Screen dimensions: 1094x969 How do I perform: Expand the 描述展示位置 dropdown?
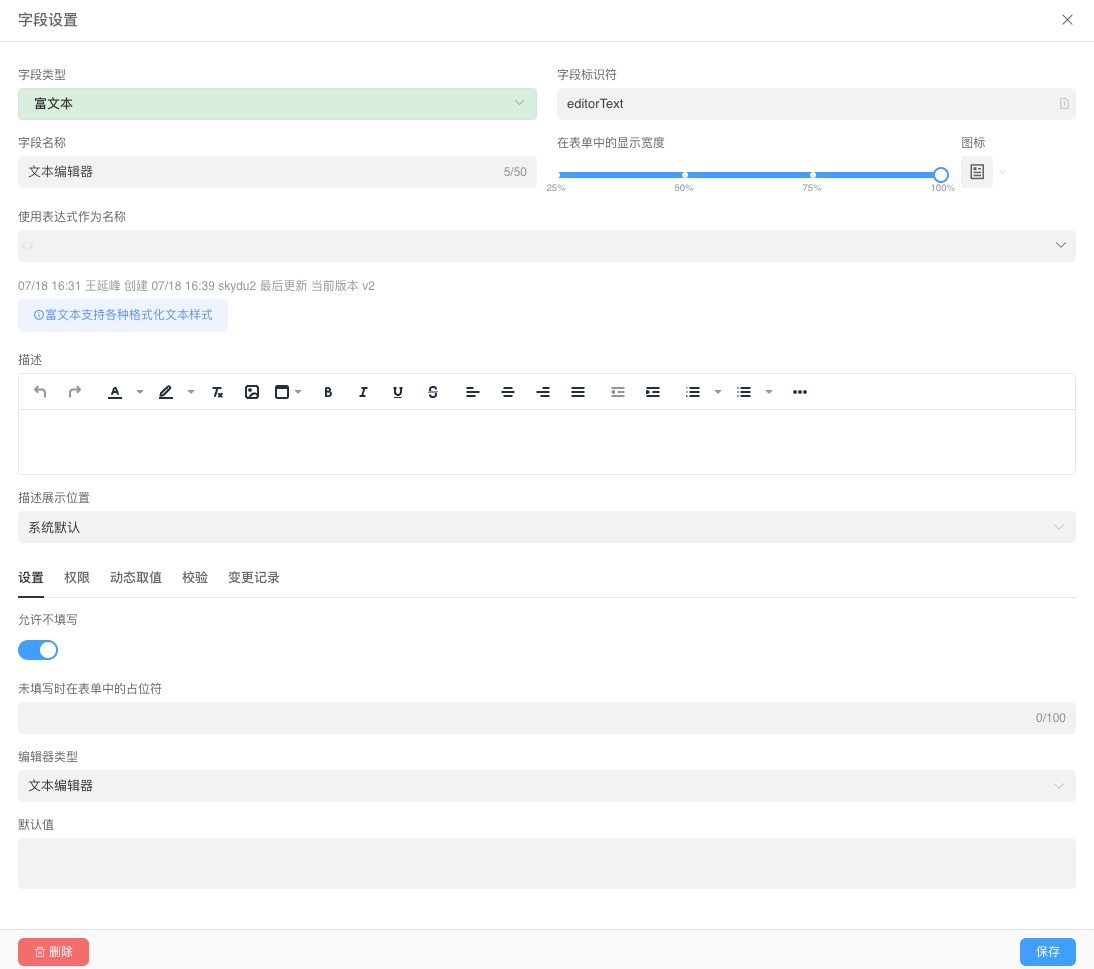546,527
